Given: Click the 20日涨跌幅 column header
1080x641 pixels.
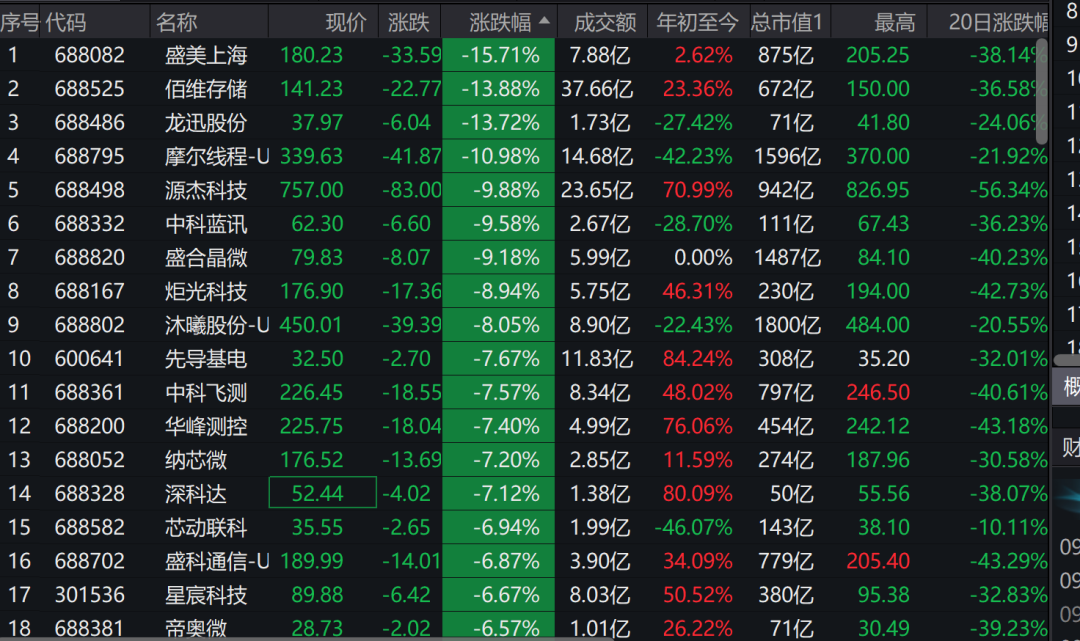Looking at the screenshot, I should point(998,23).
